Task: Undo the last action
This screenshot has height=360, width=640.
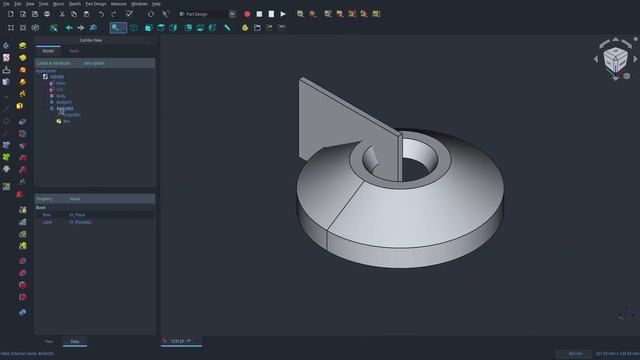Action: [x=101, y=14]
